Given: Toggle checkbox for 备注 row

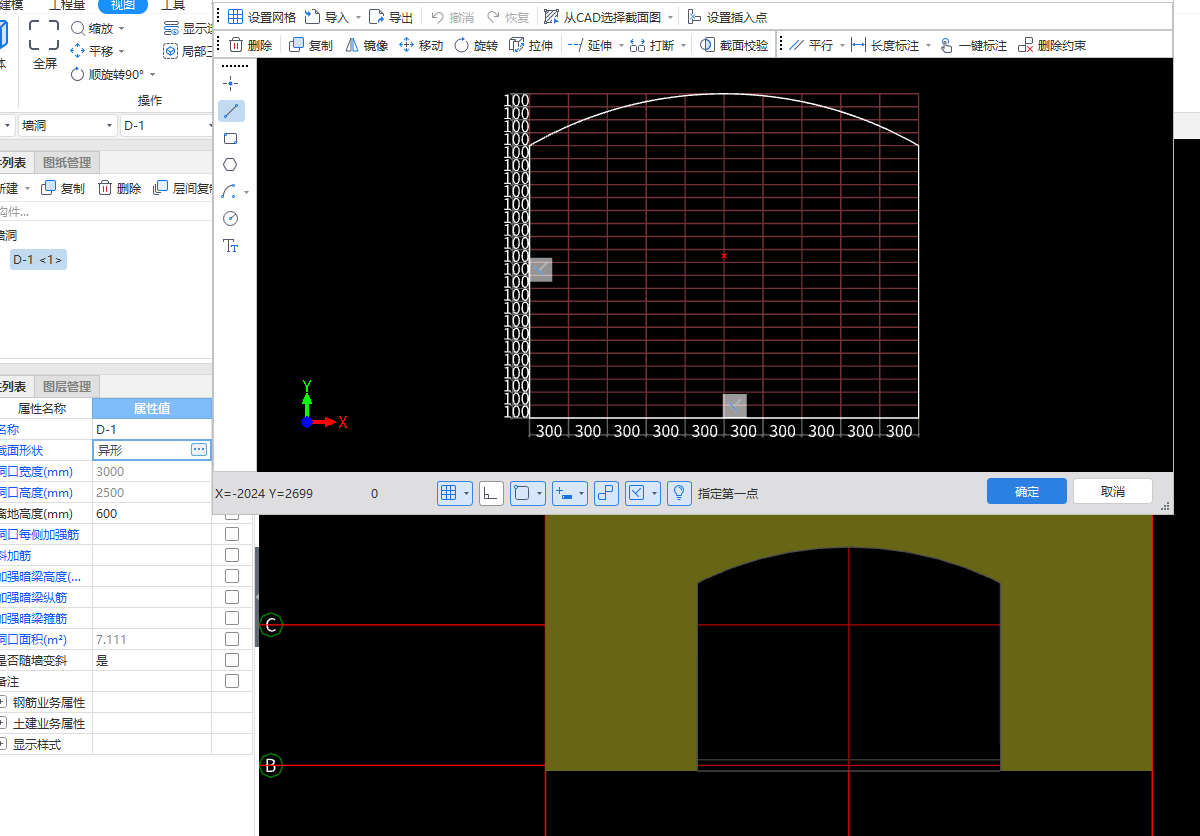Looking at the screenshot, I should (232, 681).
